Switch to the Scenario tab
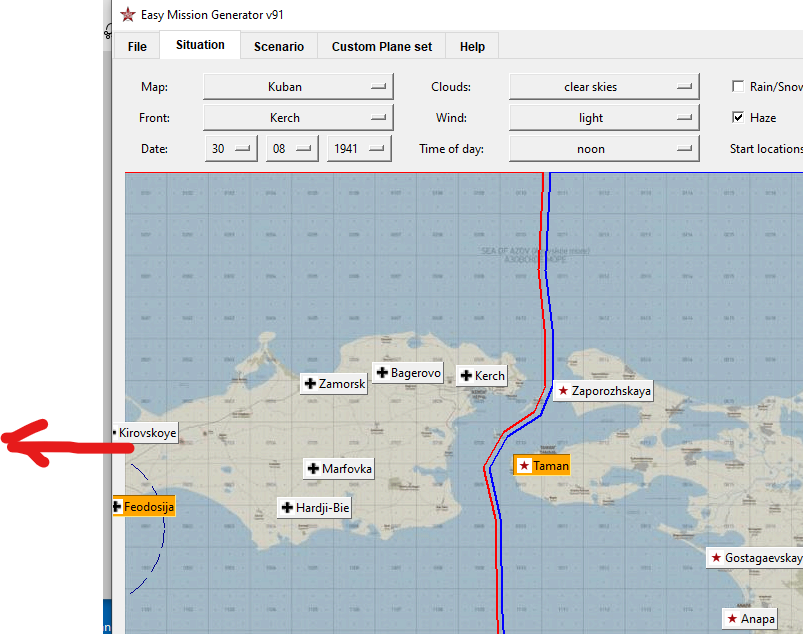This screenshot has width=803, height=634. 279,46
